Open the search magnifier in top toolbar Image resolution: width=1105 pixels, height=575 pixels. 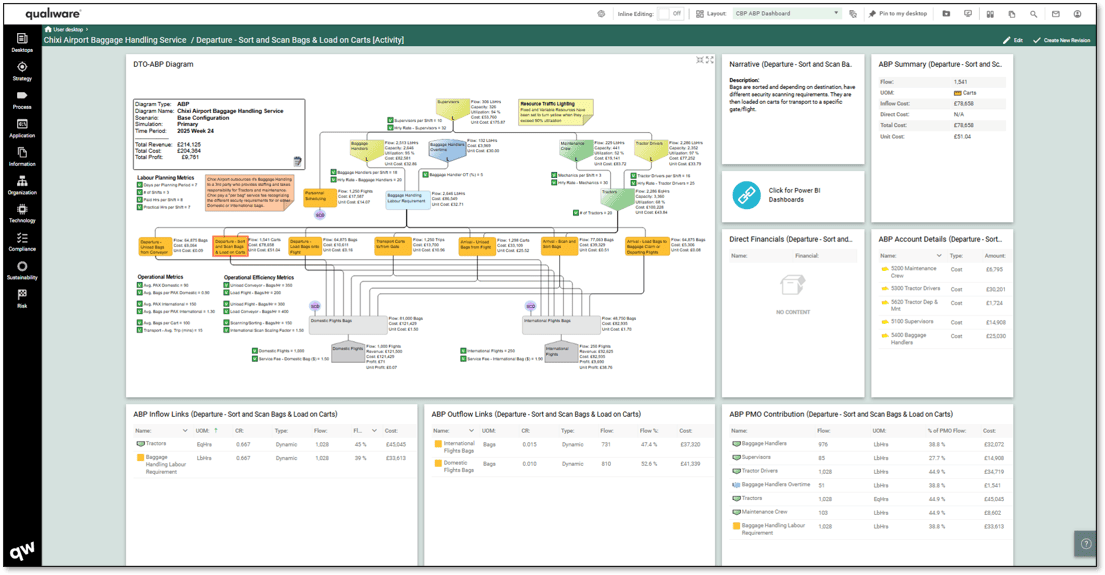pos(1033,14)
